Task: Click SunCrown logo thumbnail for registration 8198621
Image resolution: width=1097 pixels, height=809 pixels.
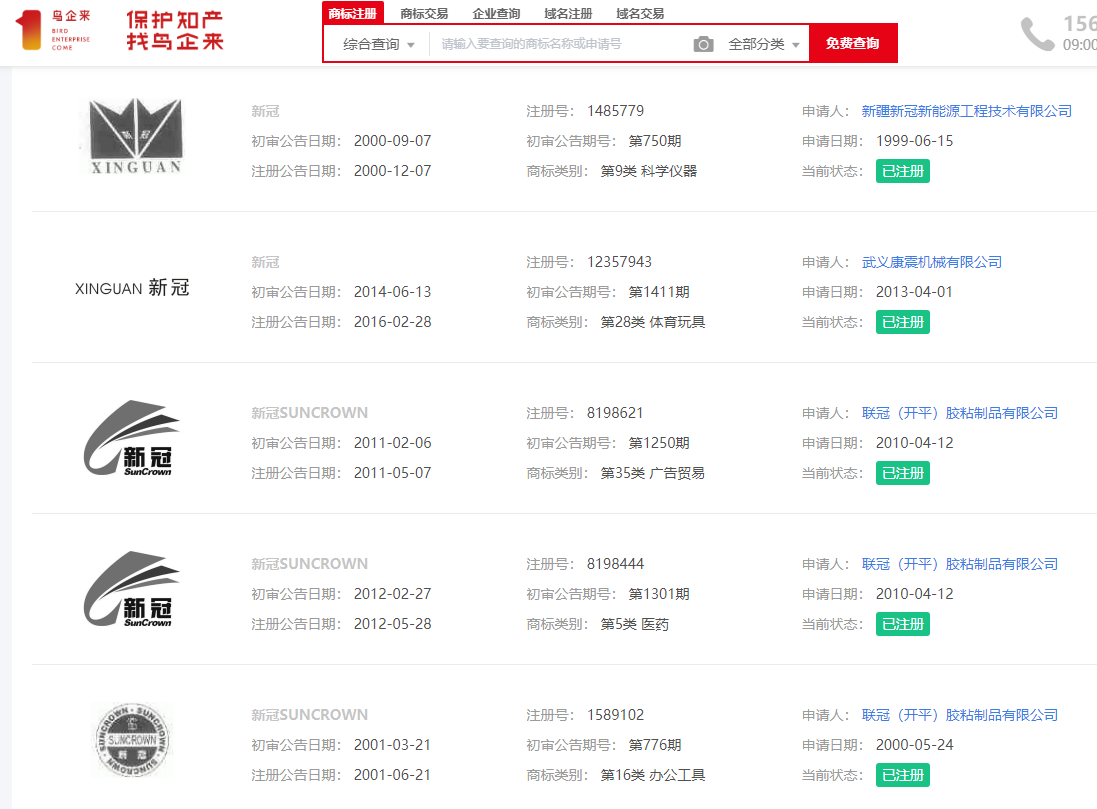Action: click(x=132, y=438)
